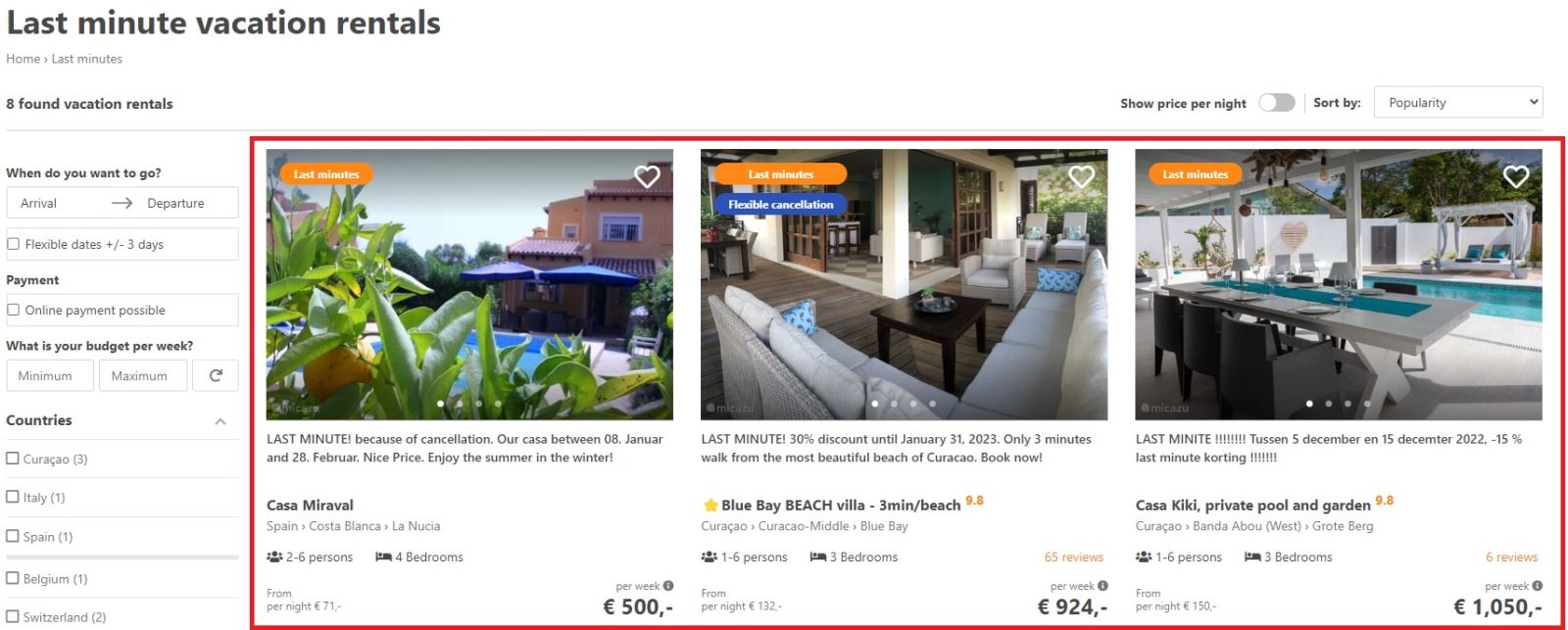The image size is (1568, 630).
Task: Click info icon beside Casa Miraval per week
Action: point(668,586)
